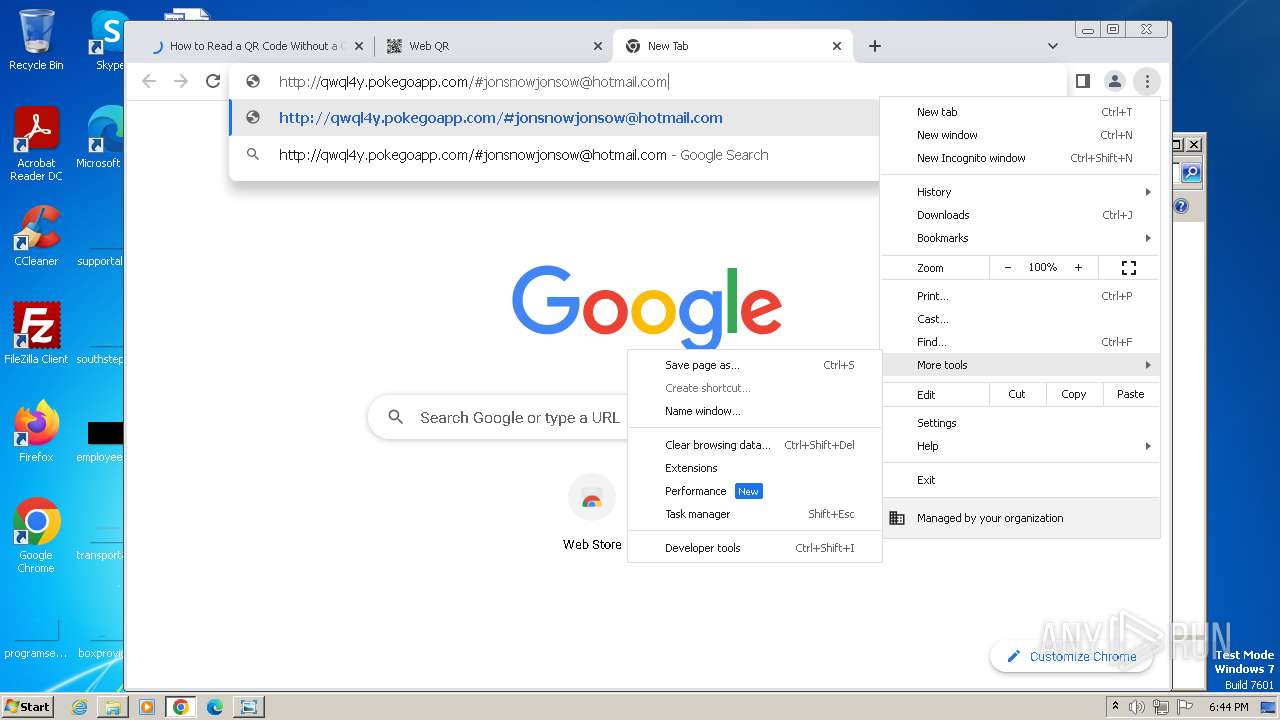Viewport: 1280px width, 720px height.
Task: Open the Web Store shortcut icon
Action: click(x=592, y=498)
